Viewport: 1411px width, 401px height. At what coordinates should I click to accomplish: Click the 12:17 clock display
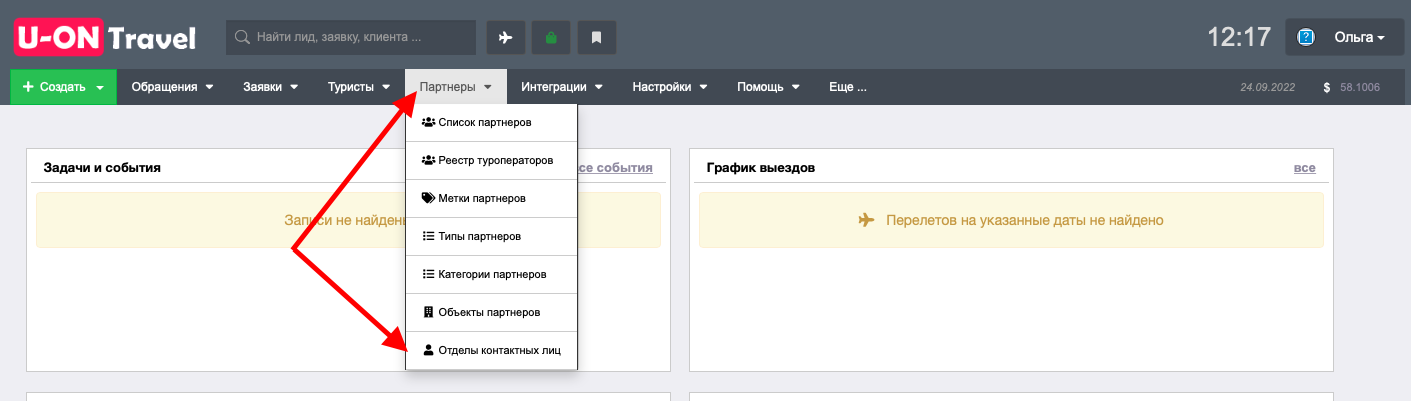click(x=1238, y=38)
